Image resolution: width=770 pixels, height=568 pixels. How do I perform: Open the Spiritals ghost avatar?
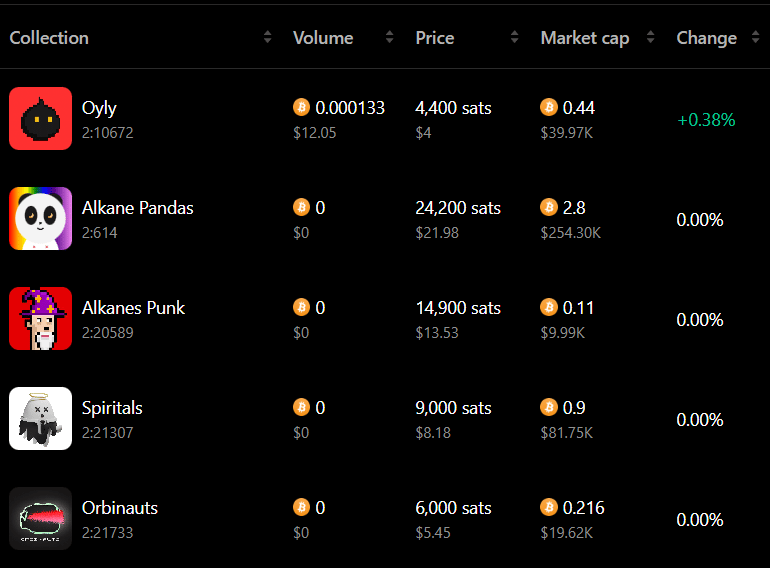click(x=40, y=418)
